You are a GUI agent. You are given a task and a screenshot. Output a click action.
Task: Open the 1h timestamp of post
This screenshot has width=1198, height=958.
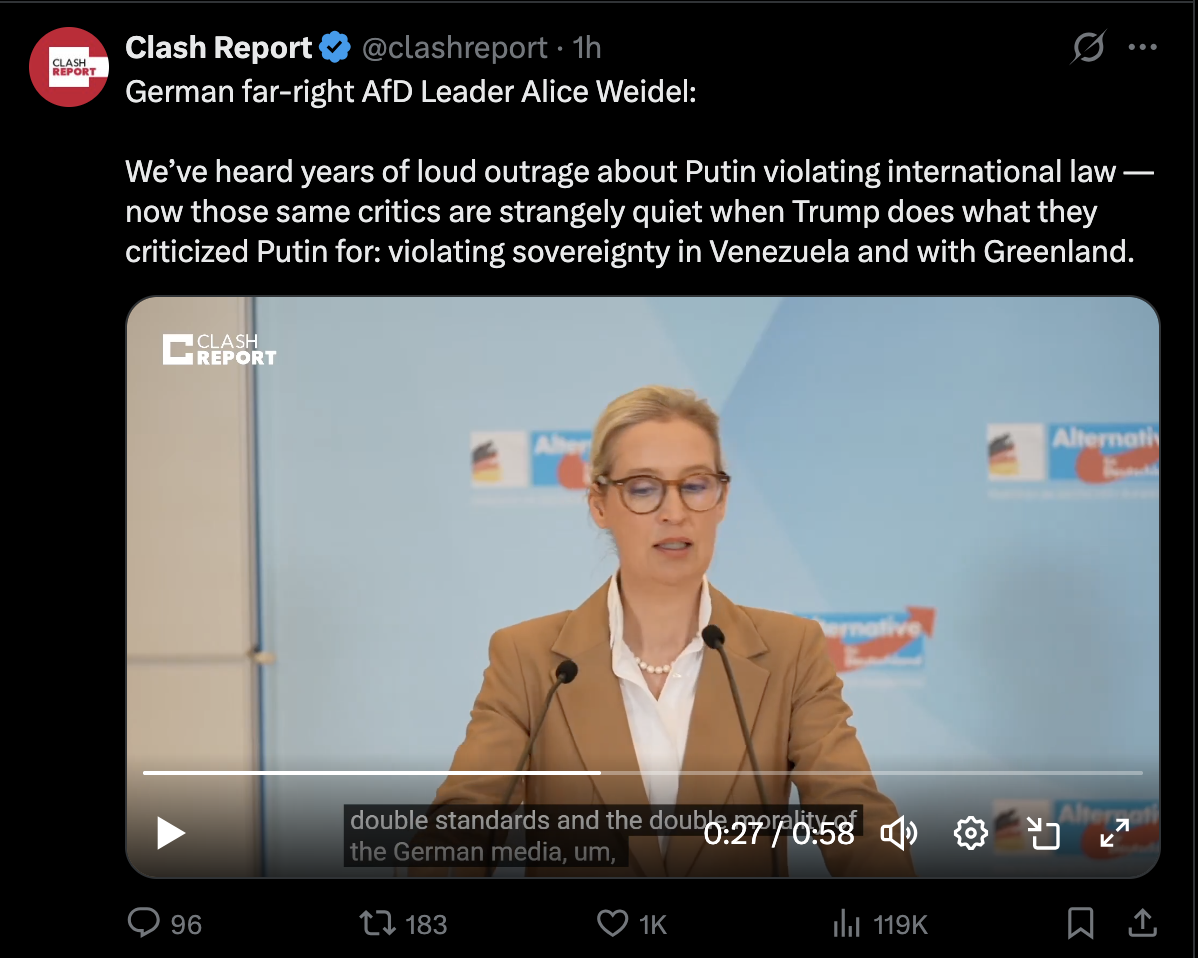pyautogui.click(x=587, y=48)
